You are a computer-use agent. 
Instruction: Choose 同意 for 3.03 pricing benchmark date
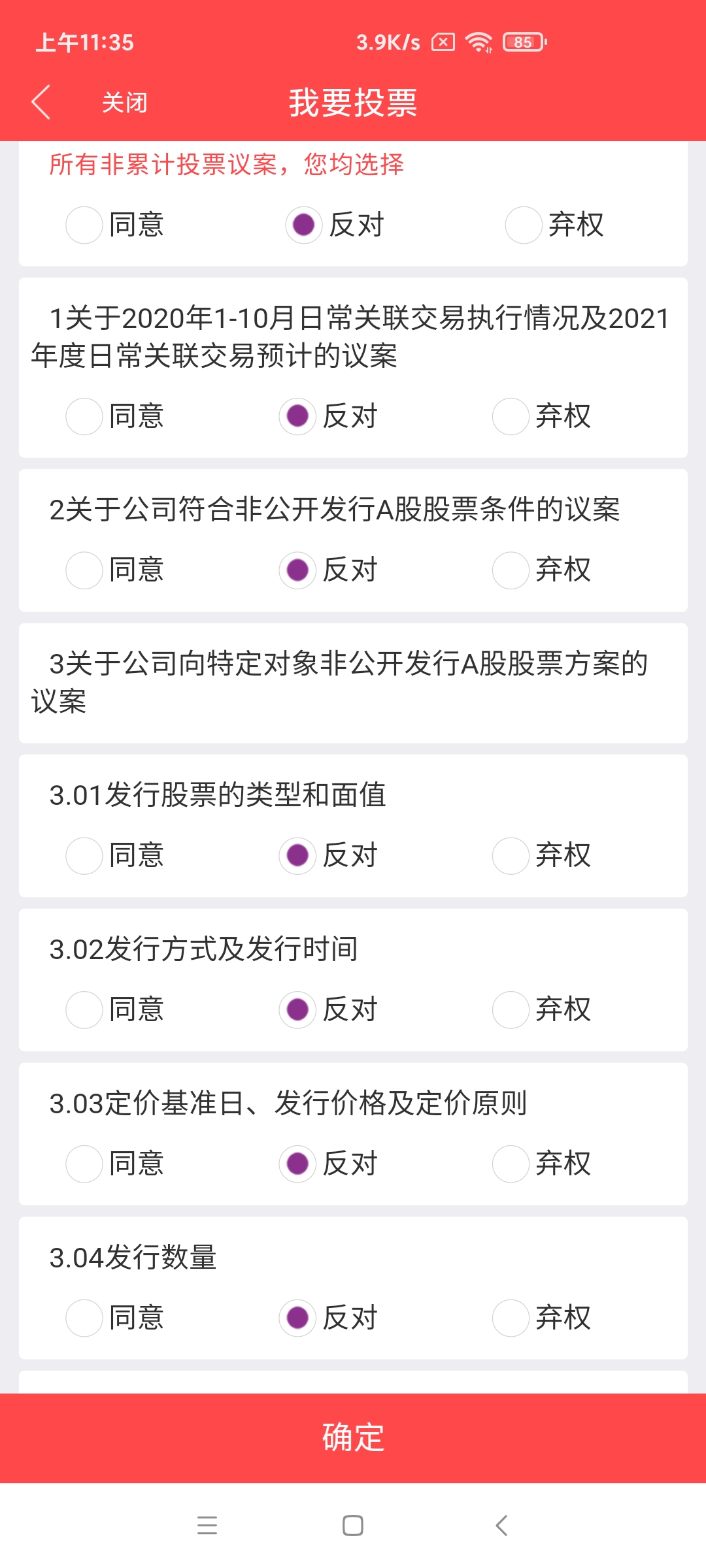(x=84, y=1164)
